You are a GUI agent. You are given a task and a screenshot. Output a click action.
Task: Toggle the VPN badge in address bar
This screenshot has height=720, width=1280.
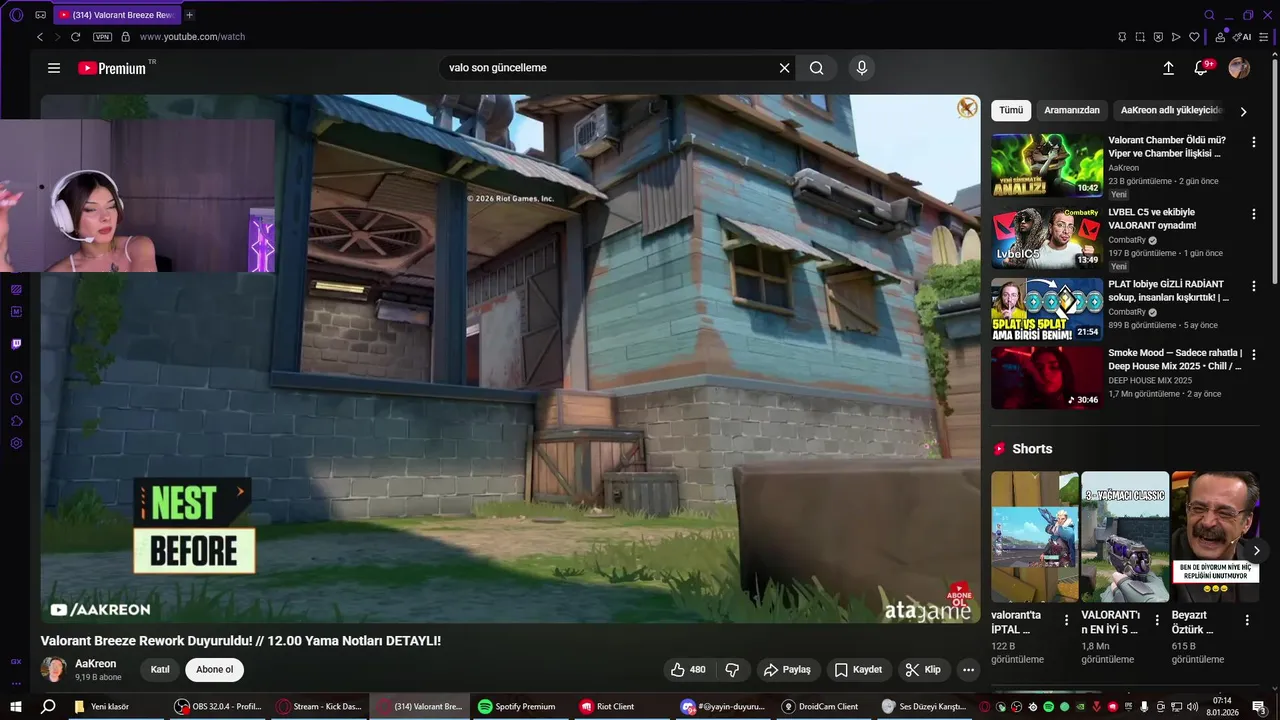(102, 37)
